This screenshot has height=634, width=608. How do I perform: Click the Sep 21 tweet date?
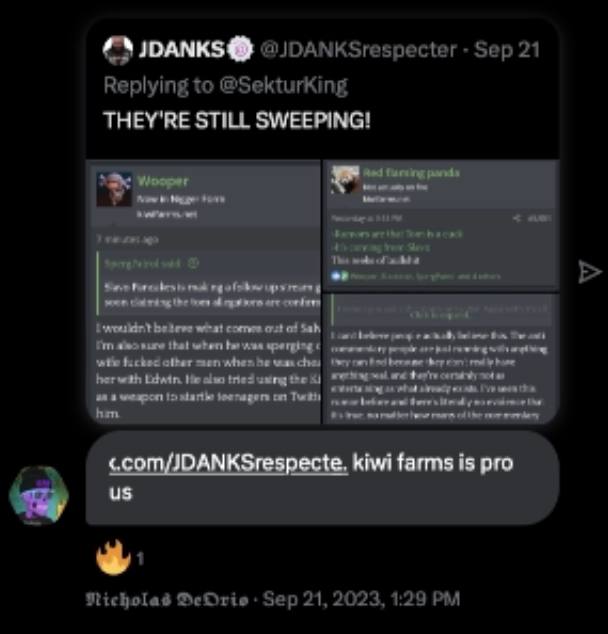pyautogui.click(x=507, y=50)
